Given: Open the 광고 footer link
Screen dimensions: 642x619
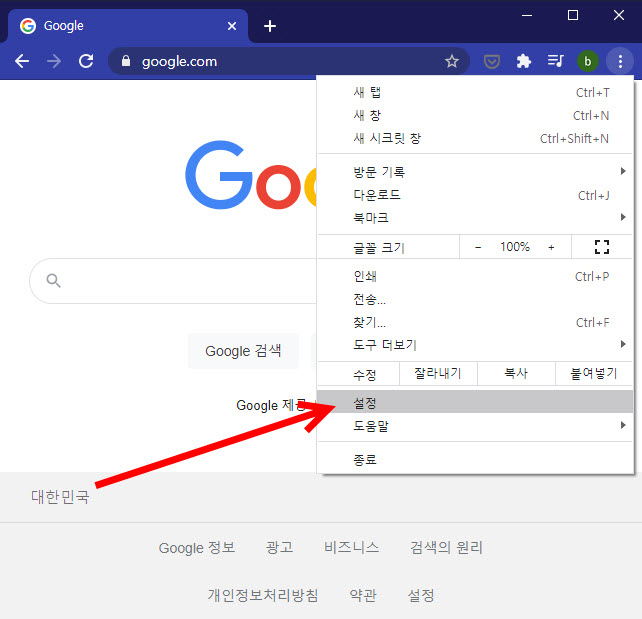Looking at the screenshot, I should pos(280,547).
